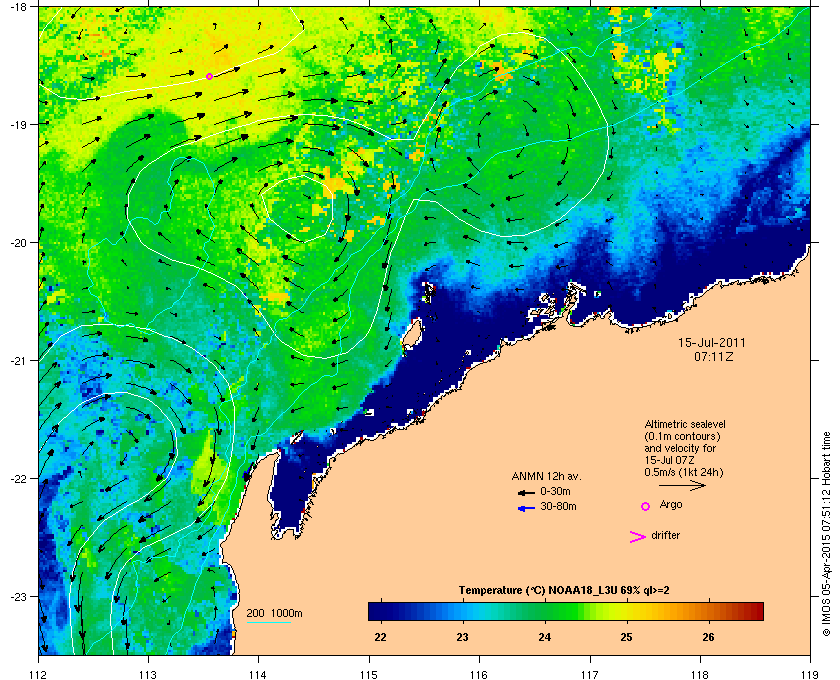
Task: Click the longitude axis label 112
Action: tap(39, 675)
